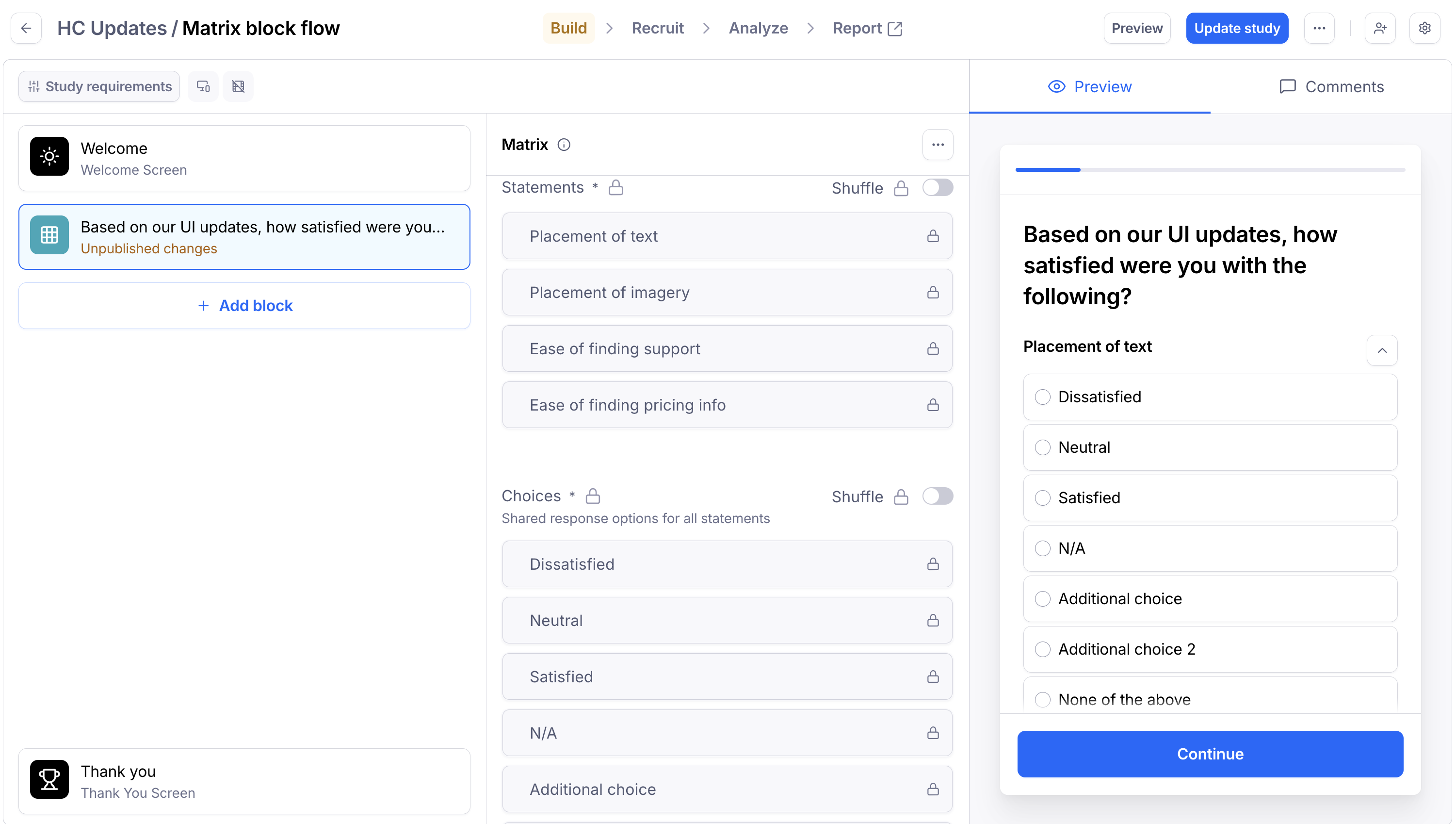
Task: Click the Matrix info icon
Action: pos(564,145)
